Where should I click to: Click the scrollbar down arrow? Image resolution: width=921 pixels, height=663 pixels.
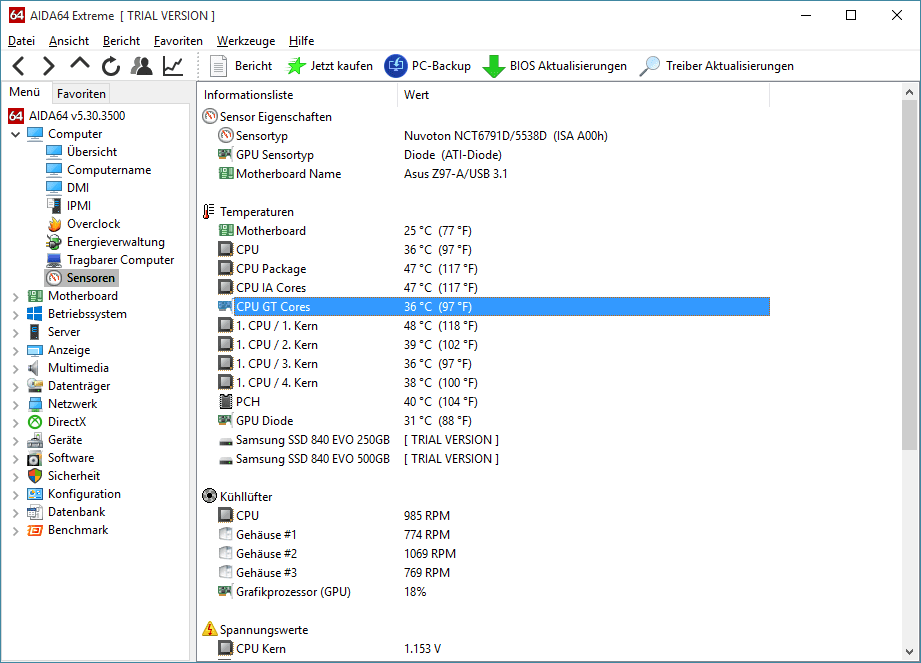pos(909,651)
